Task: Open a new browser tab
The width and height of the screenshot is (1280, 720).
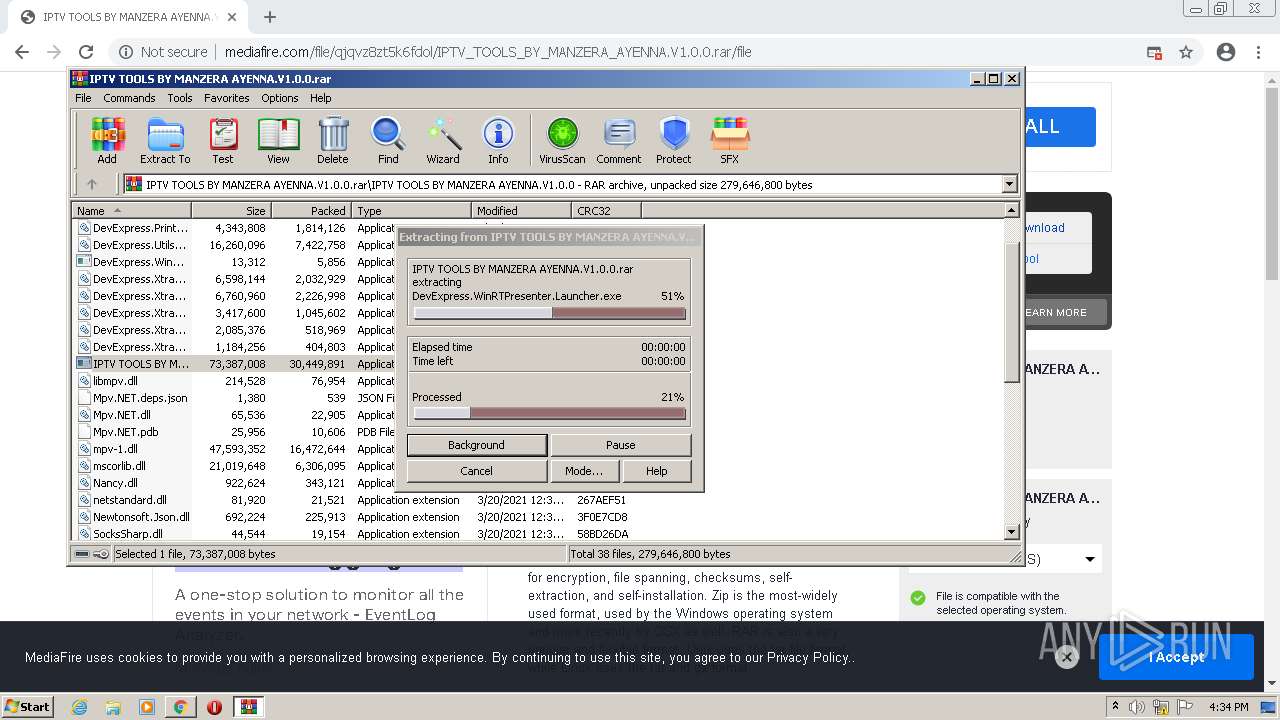Action: click(270, 17)
